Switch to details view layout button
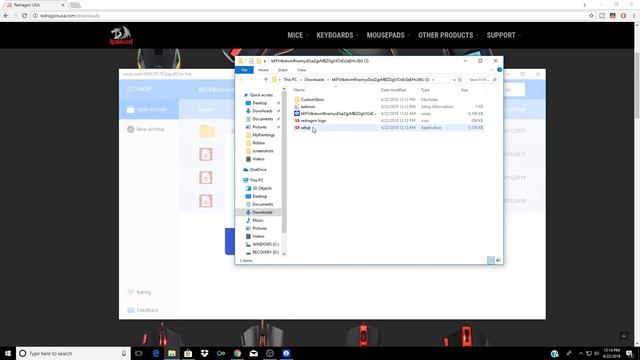Screen dimensions: 640x360 [x=491, y=260]
